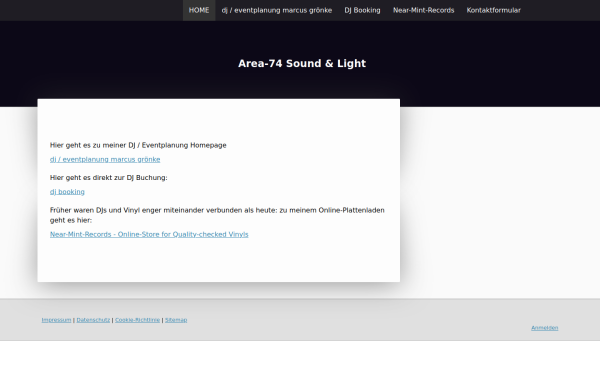
Task: Follow the 'dj / eventplanung marcus grönke' body link
Action: coord(105,160)
